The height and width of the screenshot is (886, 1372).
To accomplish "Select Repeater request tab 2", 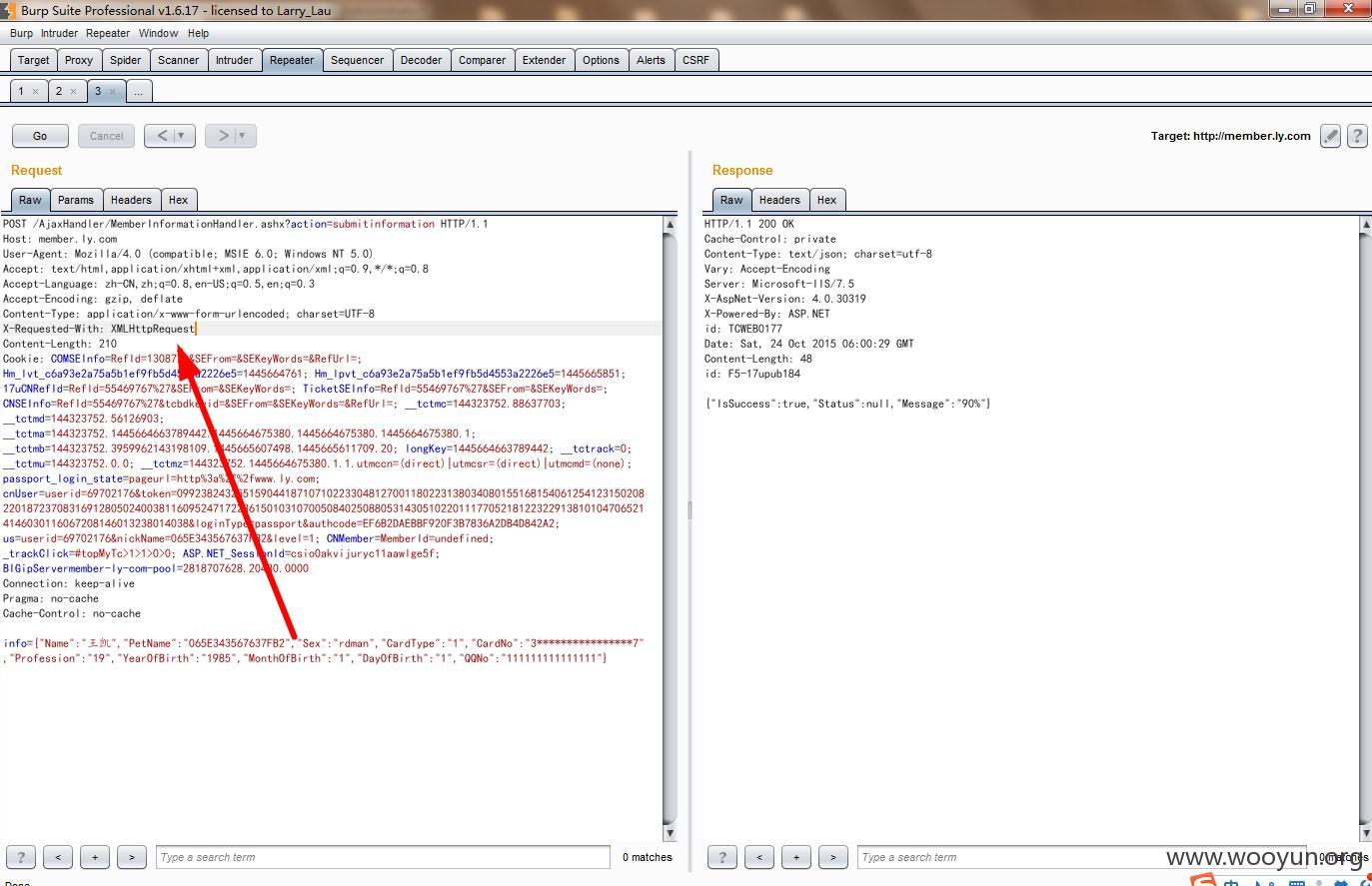I will point(59,91).
